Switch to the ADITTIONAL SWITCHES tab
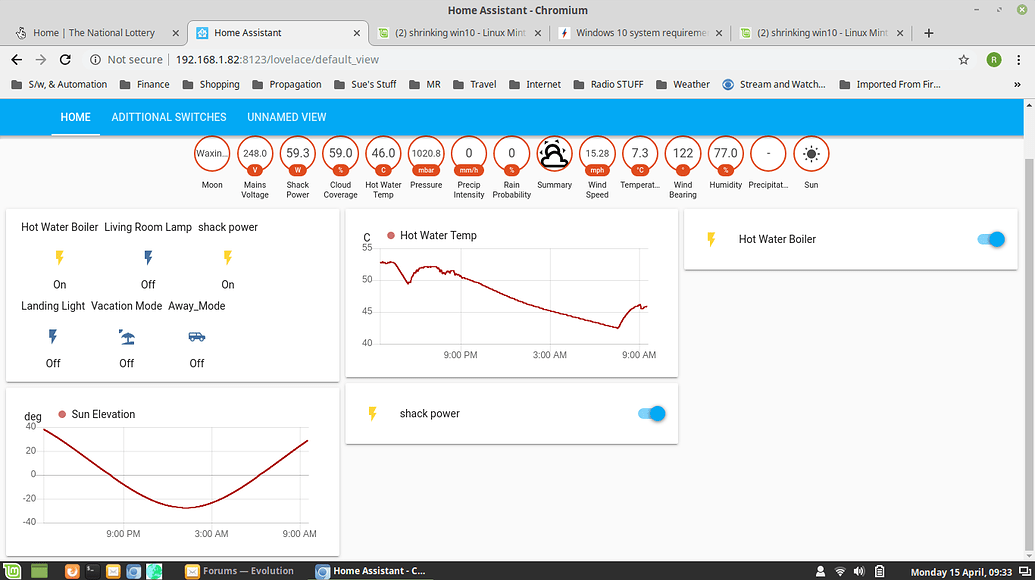This screenshot has width=1035, height=580. 169,117
